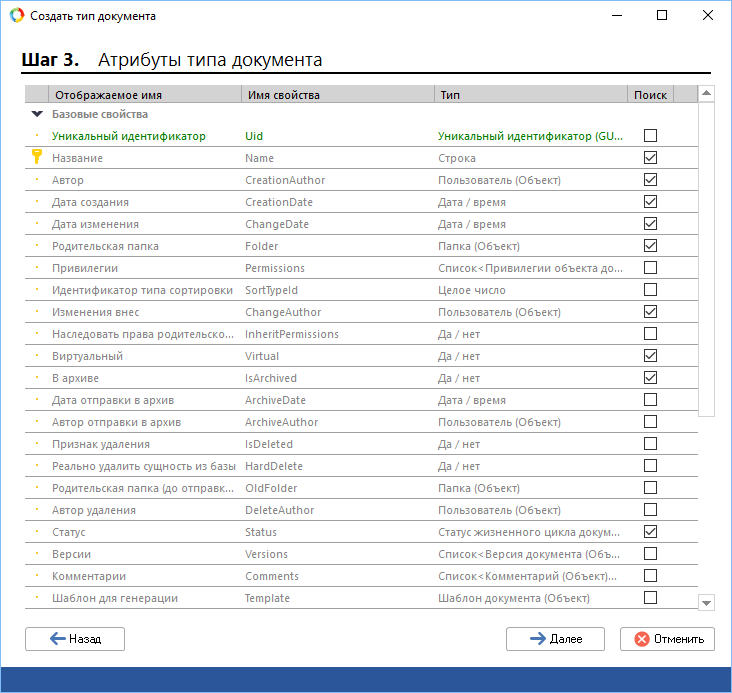732x693 pixels.
Task: Click the blue arrow on Назад button
Action: pos(57,639)
